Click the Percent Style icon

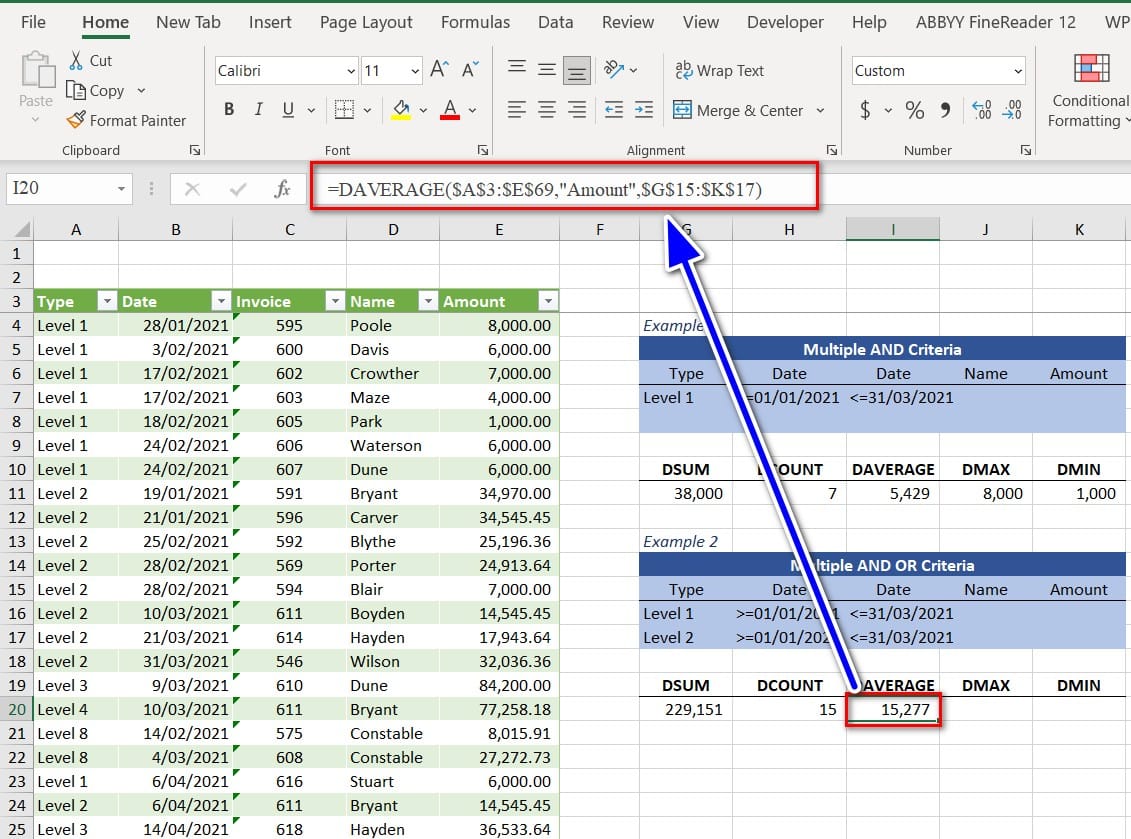tap(914, 110)
